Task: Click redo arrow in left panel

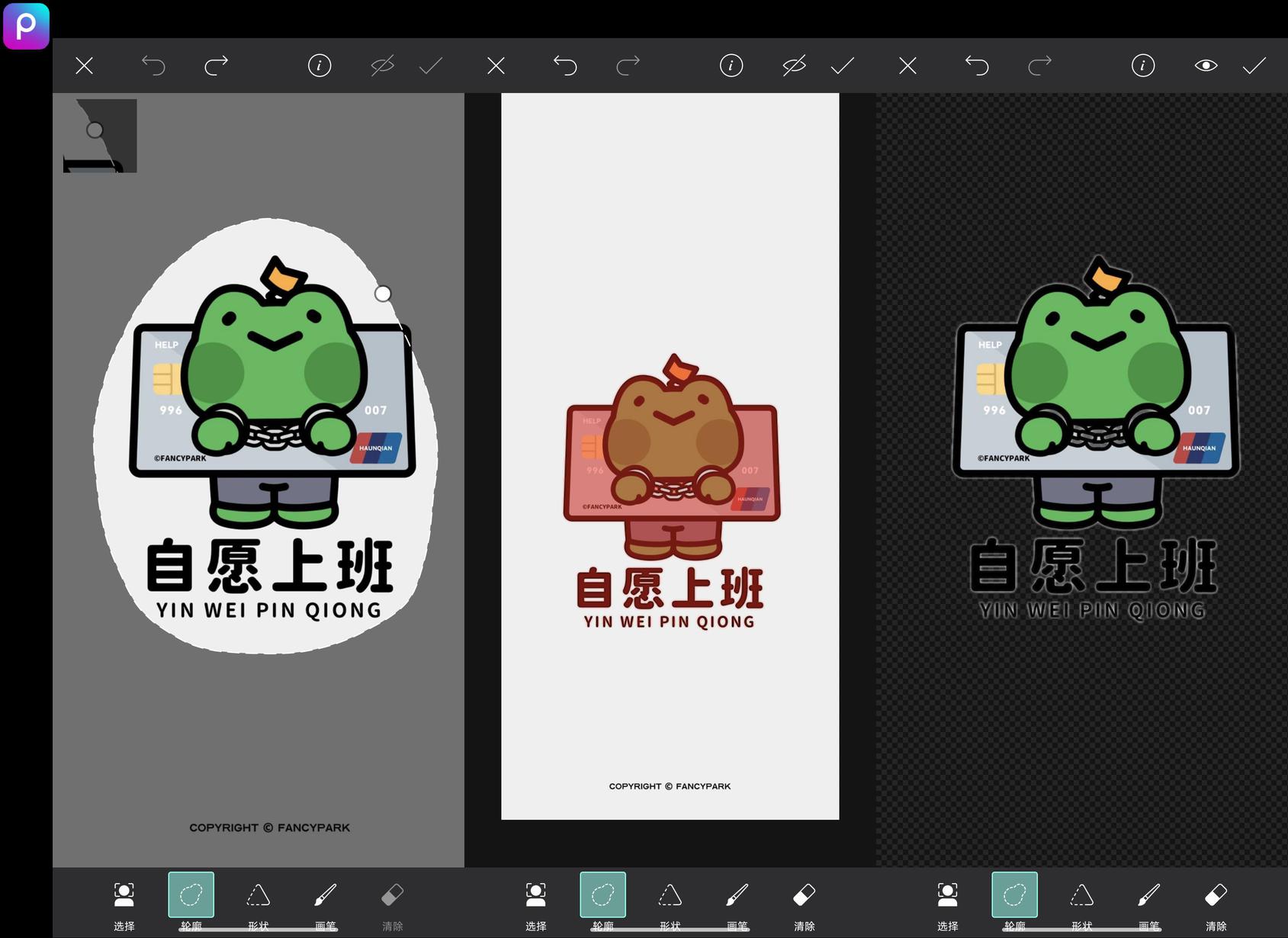Action: click(x=217, y=66)
